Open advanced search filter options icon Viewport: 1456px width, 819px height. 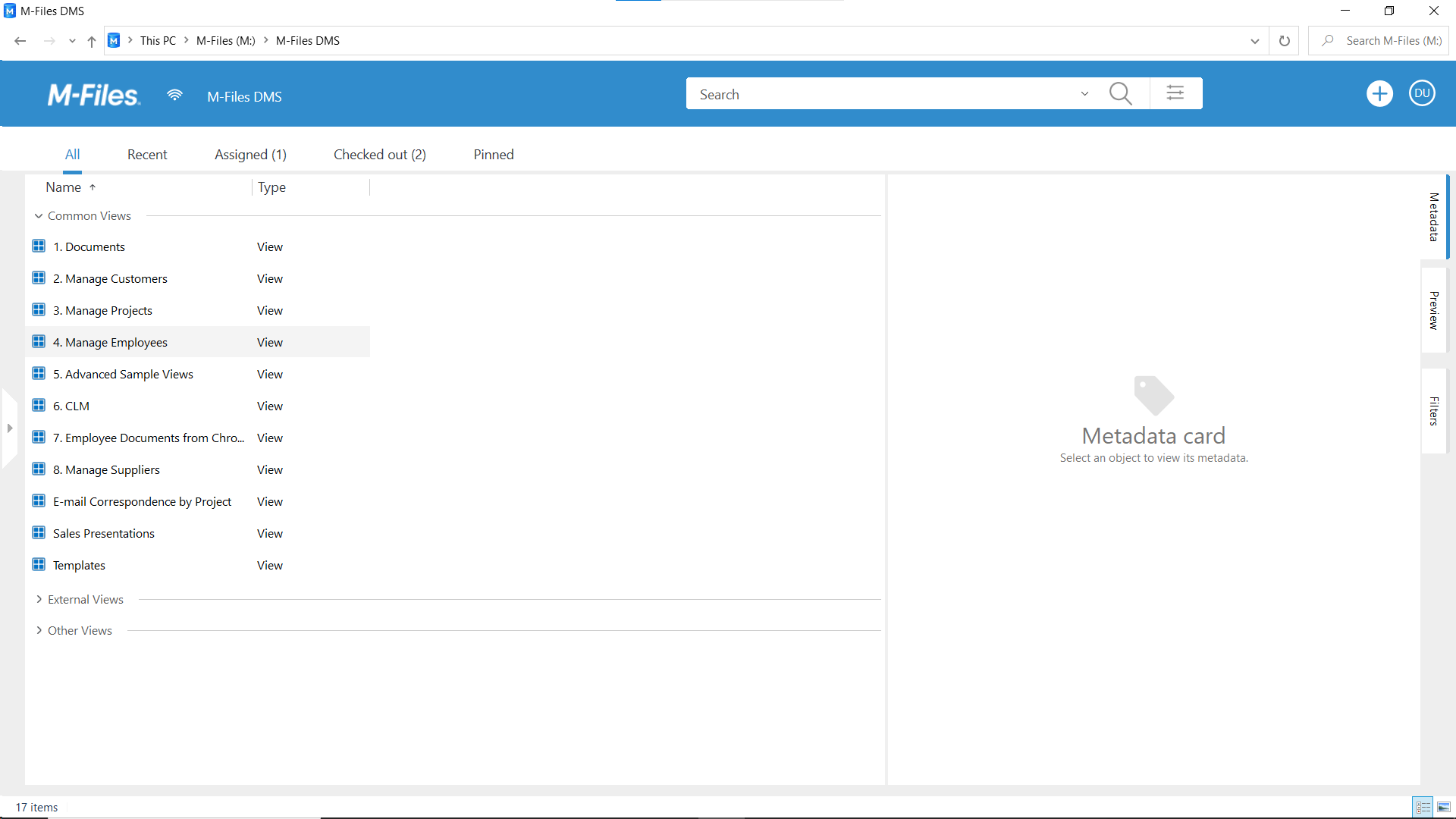click(1175, 93)
